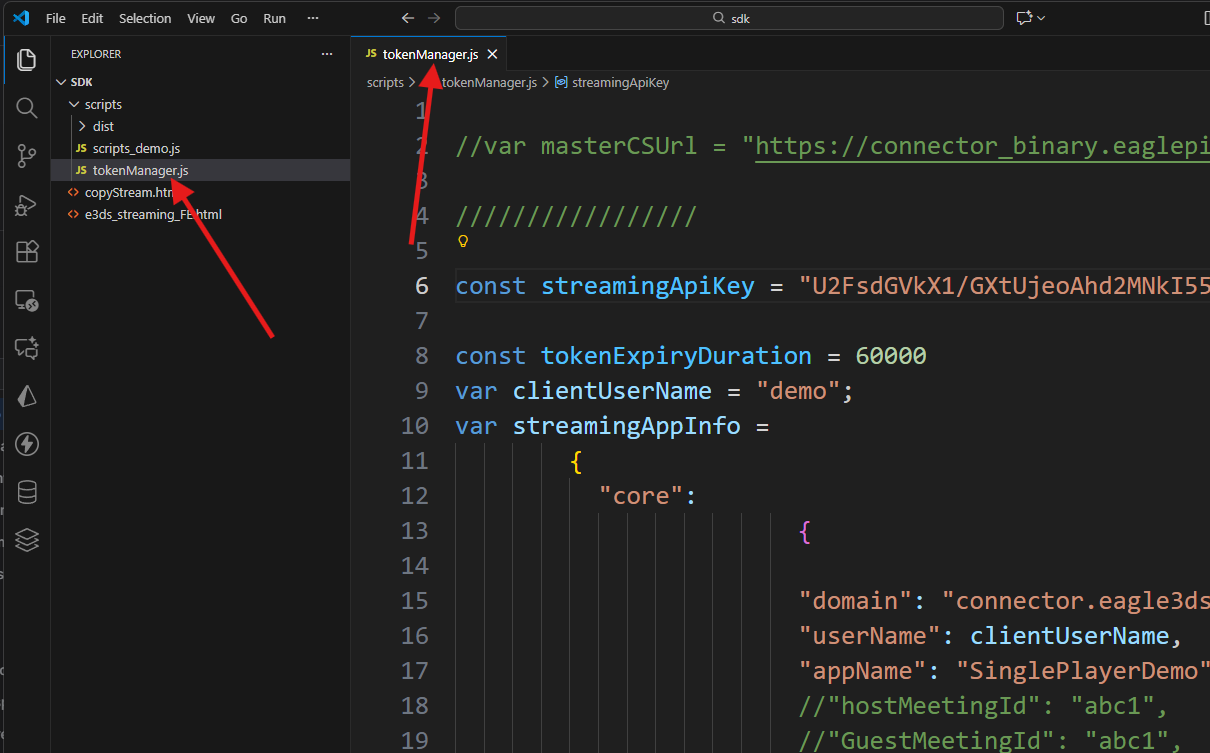Open the Search view in activity bar
Screen dimensions: 1210x753
coord(27,108)
